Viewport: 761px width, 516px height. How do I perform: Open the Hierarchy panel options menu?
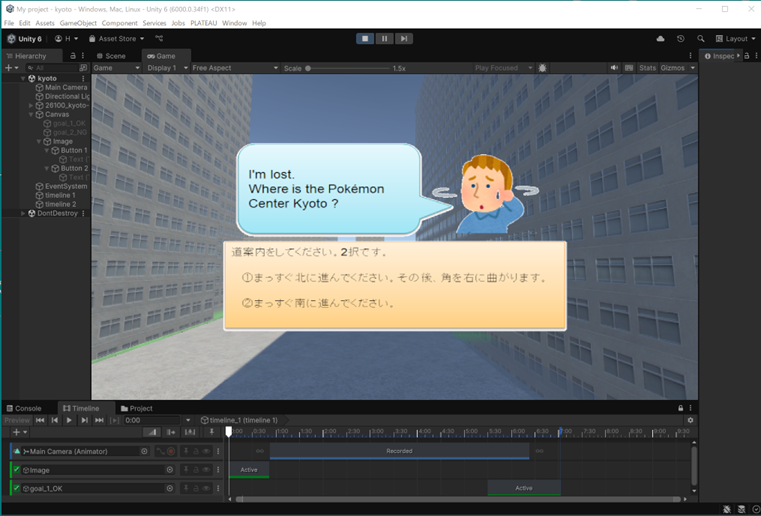point(83,56)
